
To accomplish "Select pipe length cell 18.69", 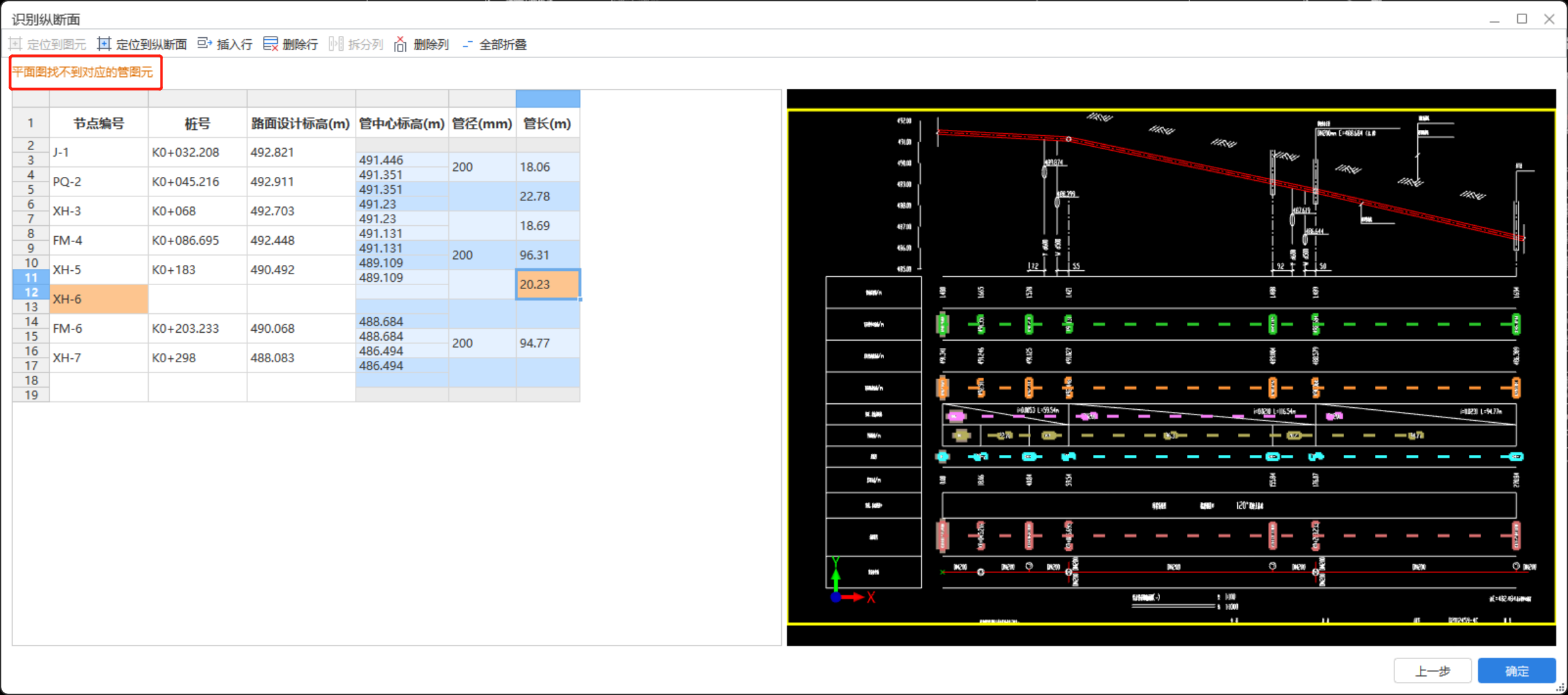I will 547,226.
